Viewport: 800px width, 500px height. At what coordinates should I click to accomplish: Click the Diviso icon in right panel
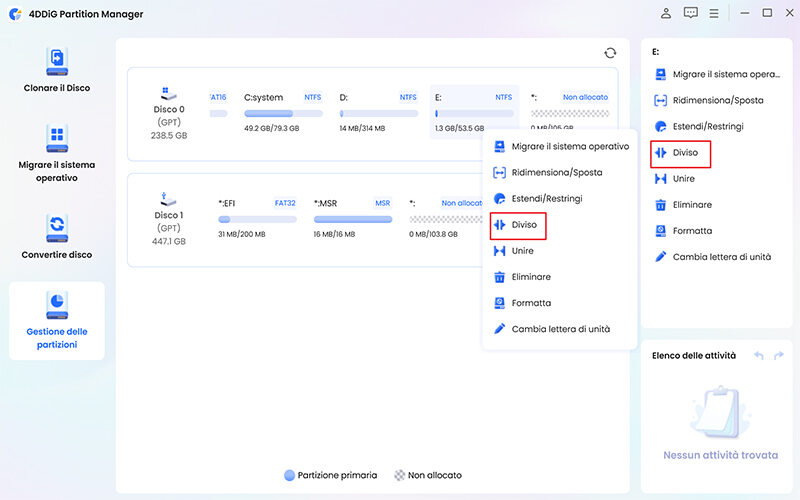point(660,153)
